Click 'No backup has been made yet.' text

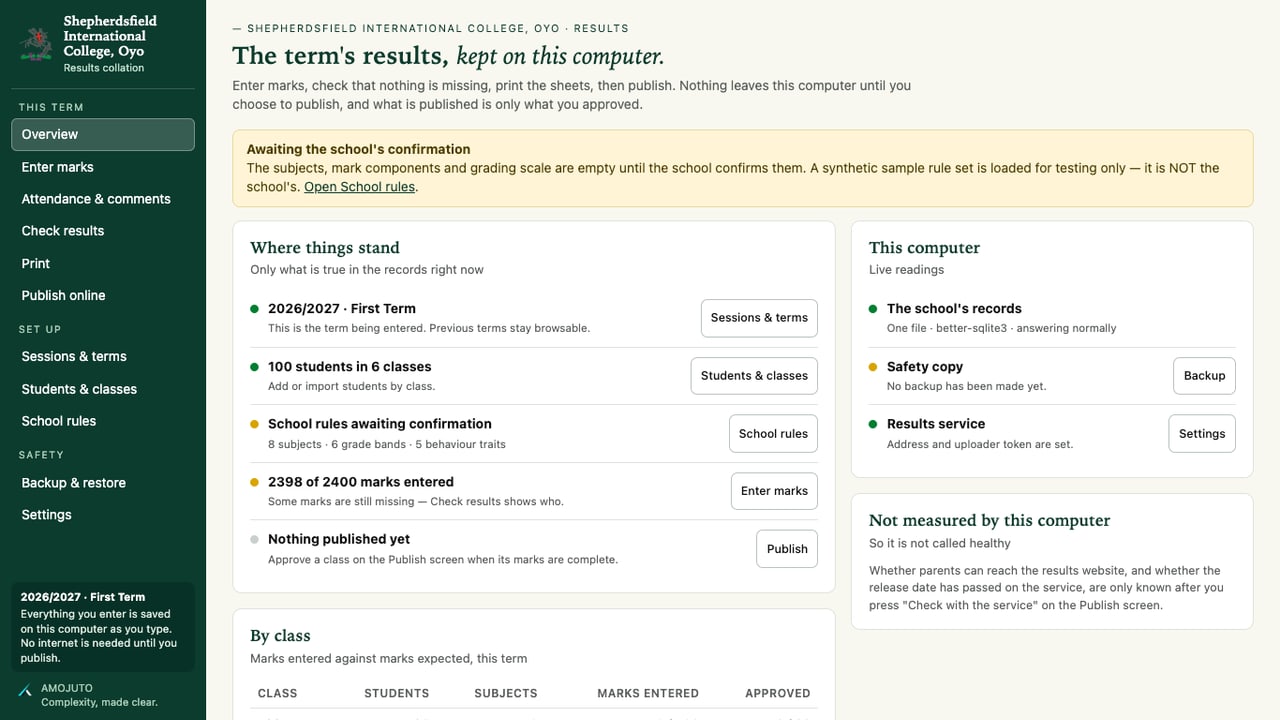pyautogui.click(x=967, y=386)
